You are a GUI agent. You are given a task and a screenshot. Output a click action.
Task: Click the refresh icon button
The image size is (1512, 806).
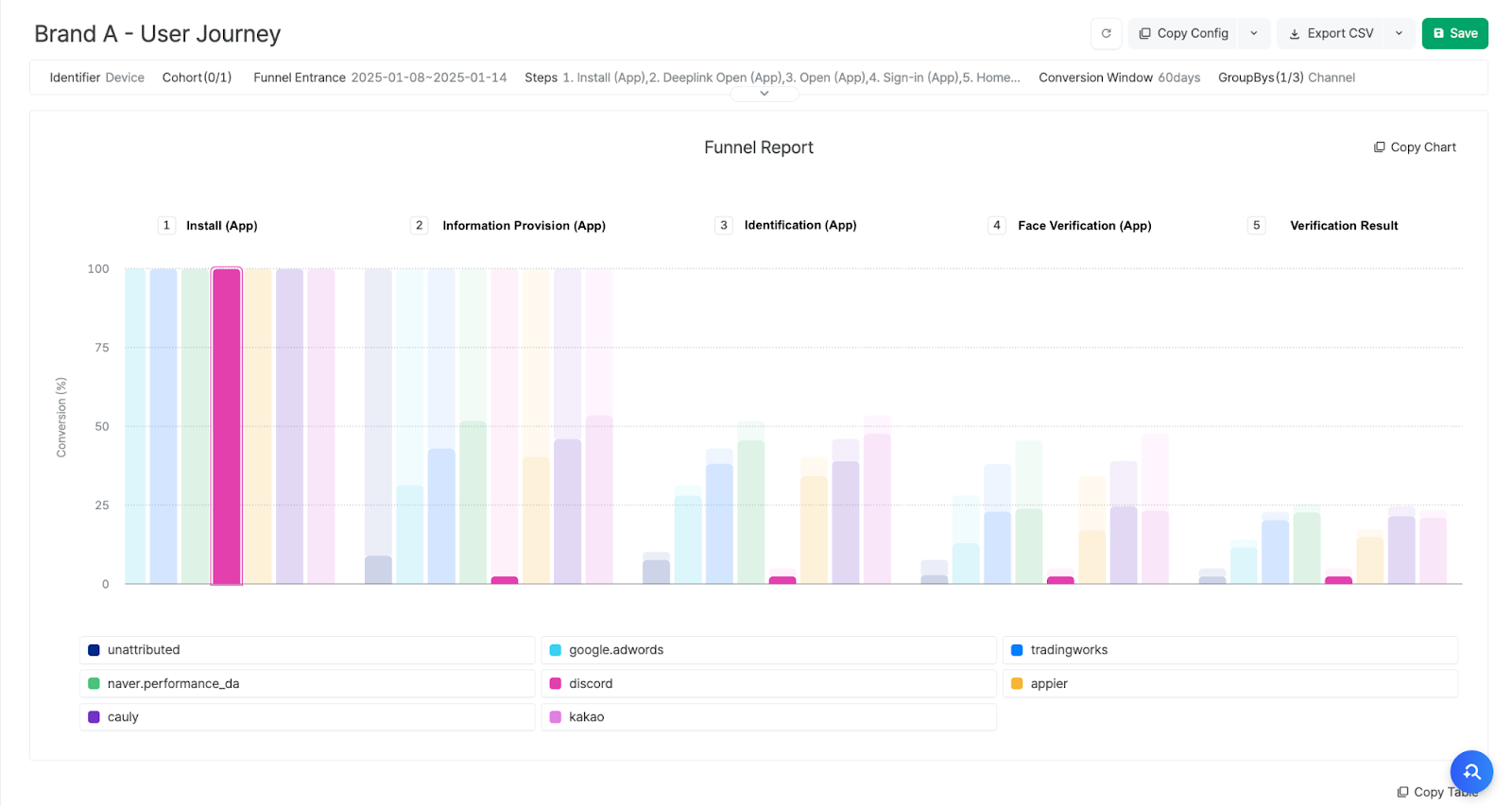pyautogui.click(x=1106, y=33)
